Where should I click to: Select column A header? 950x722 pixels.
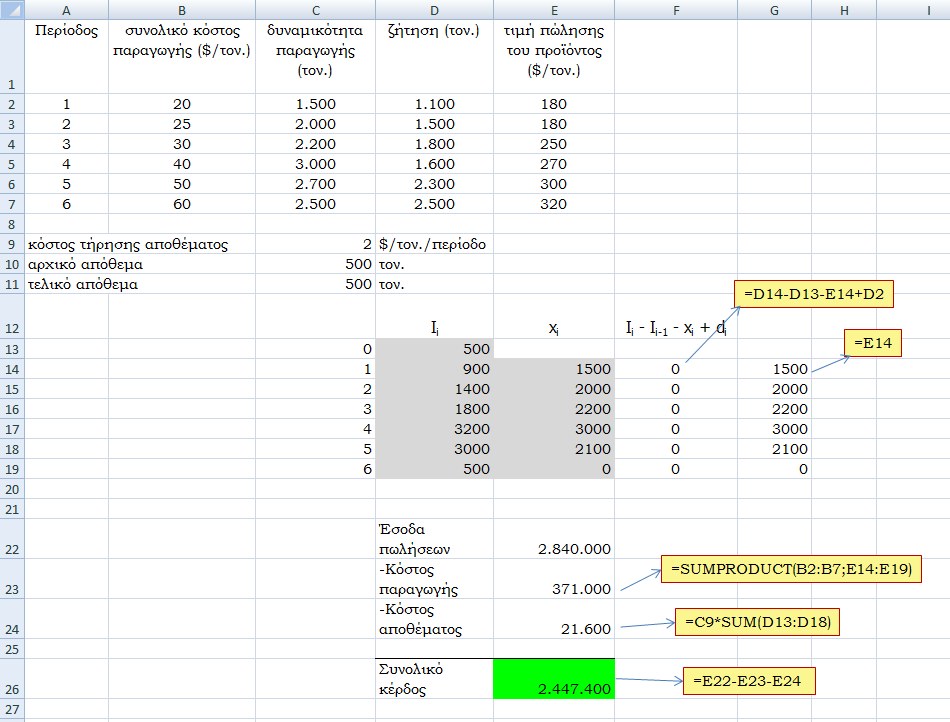(67, 10)
